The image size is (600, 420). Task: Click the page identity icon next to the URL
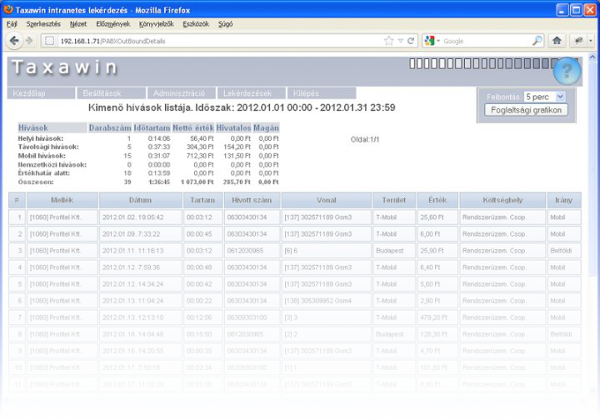49,41
